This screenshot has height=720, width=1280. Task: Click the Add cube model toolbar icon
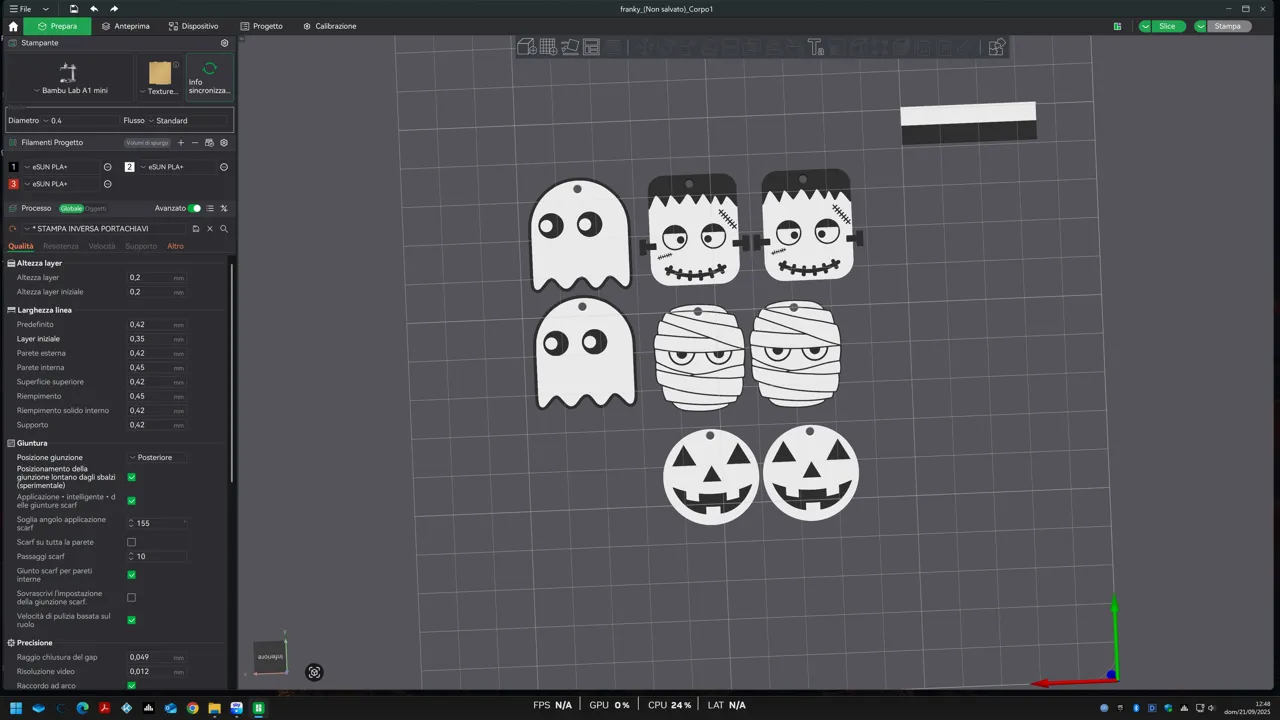526,47
